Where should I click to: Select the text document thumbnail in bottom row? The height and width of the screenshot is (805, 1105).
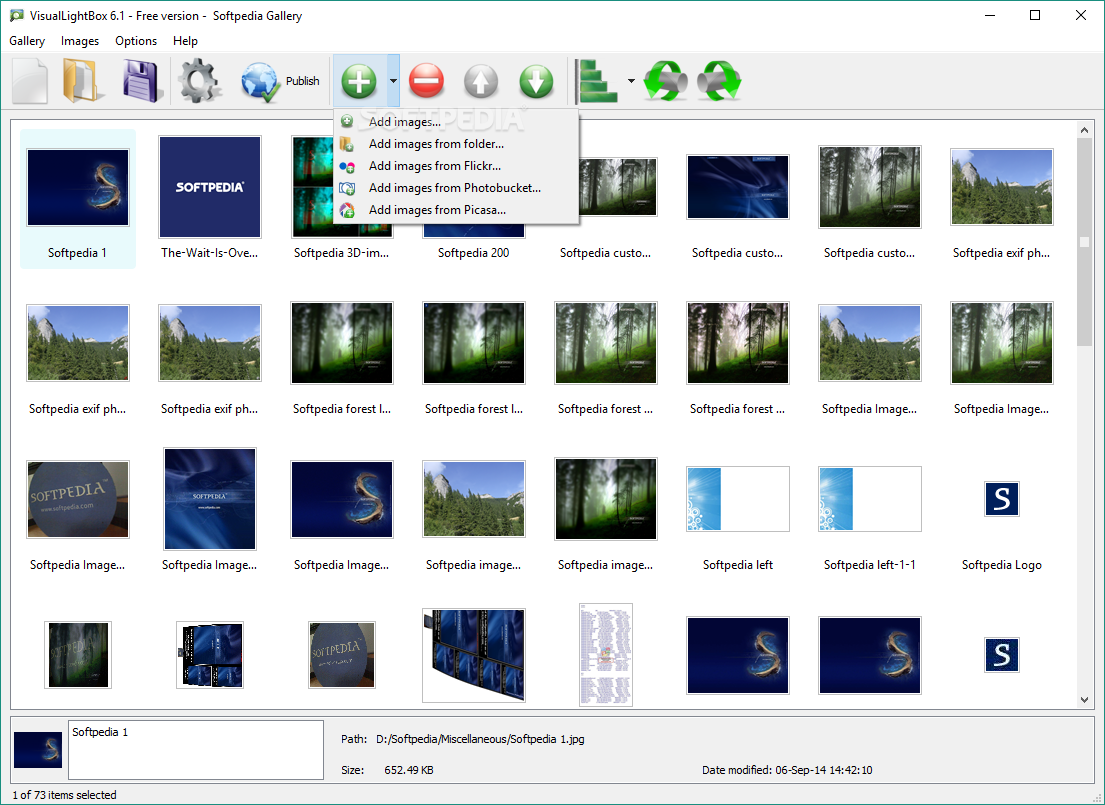coord(605,655)
